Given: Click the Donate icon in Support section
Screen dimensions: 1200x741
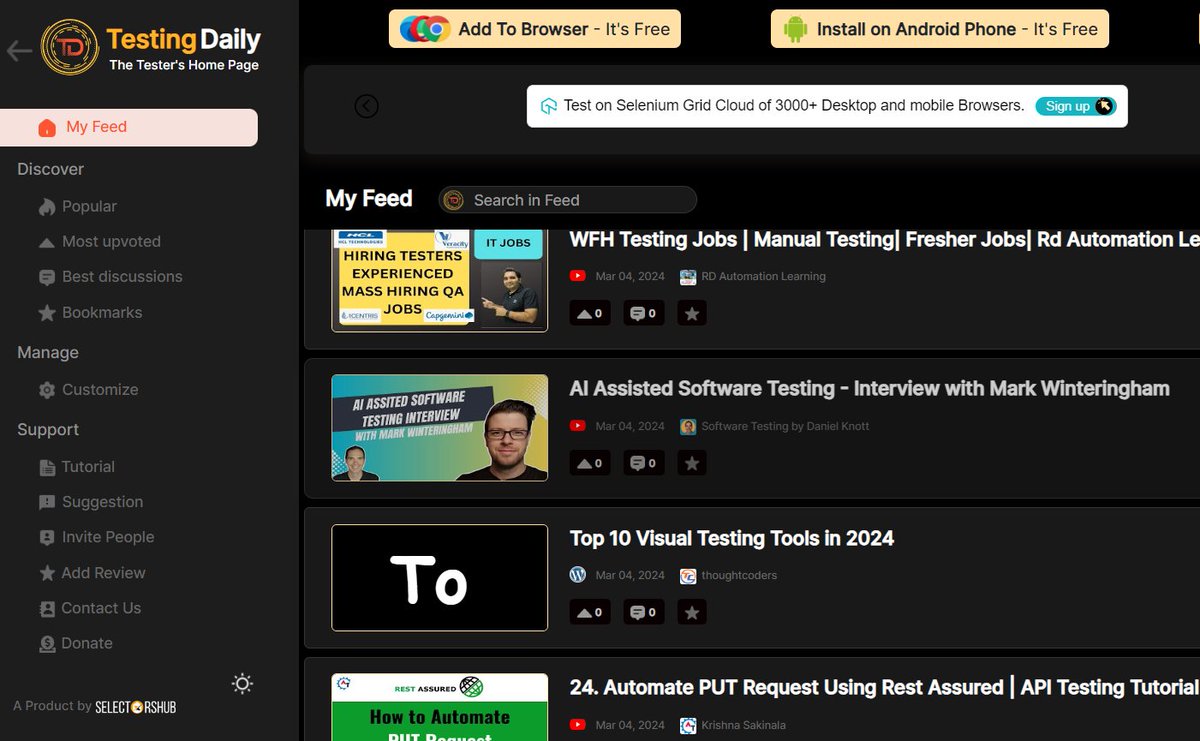Looking at the screenshot, I should coord(46,643).
